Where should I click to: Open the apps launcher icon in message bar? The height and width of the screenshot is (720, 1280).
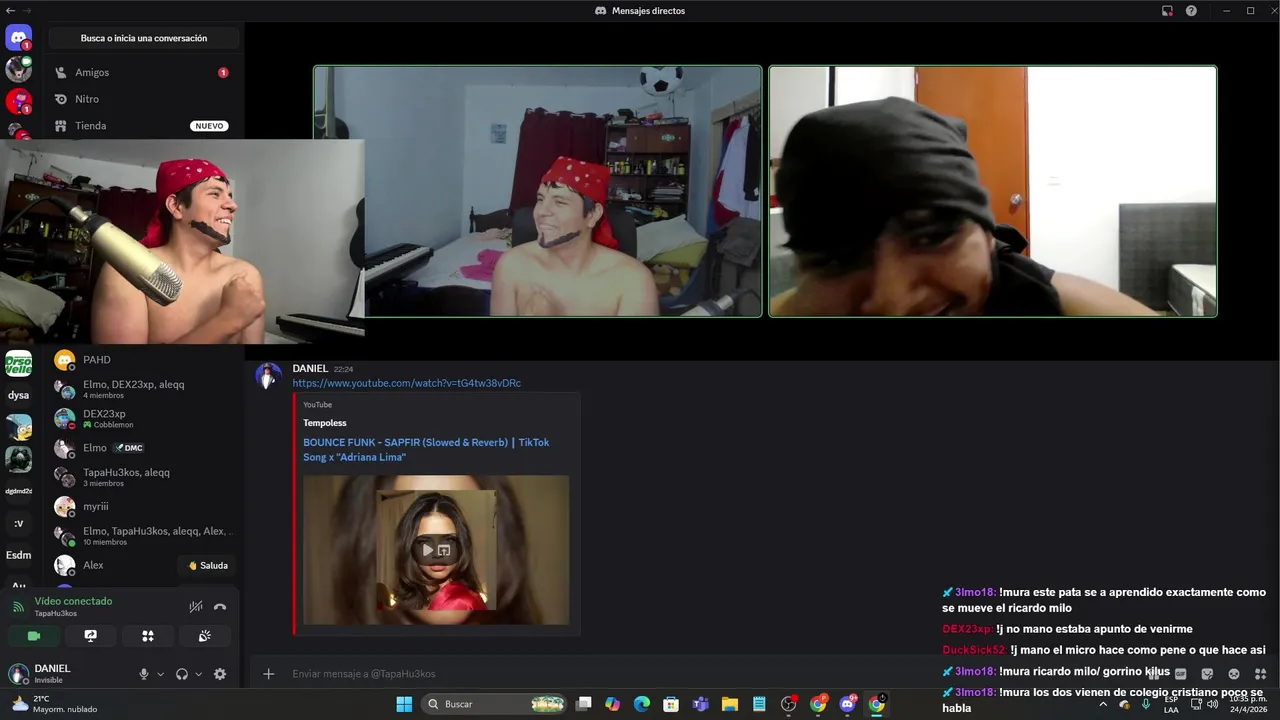pos(1260,674)
